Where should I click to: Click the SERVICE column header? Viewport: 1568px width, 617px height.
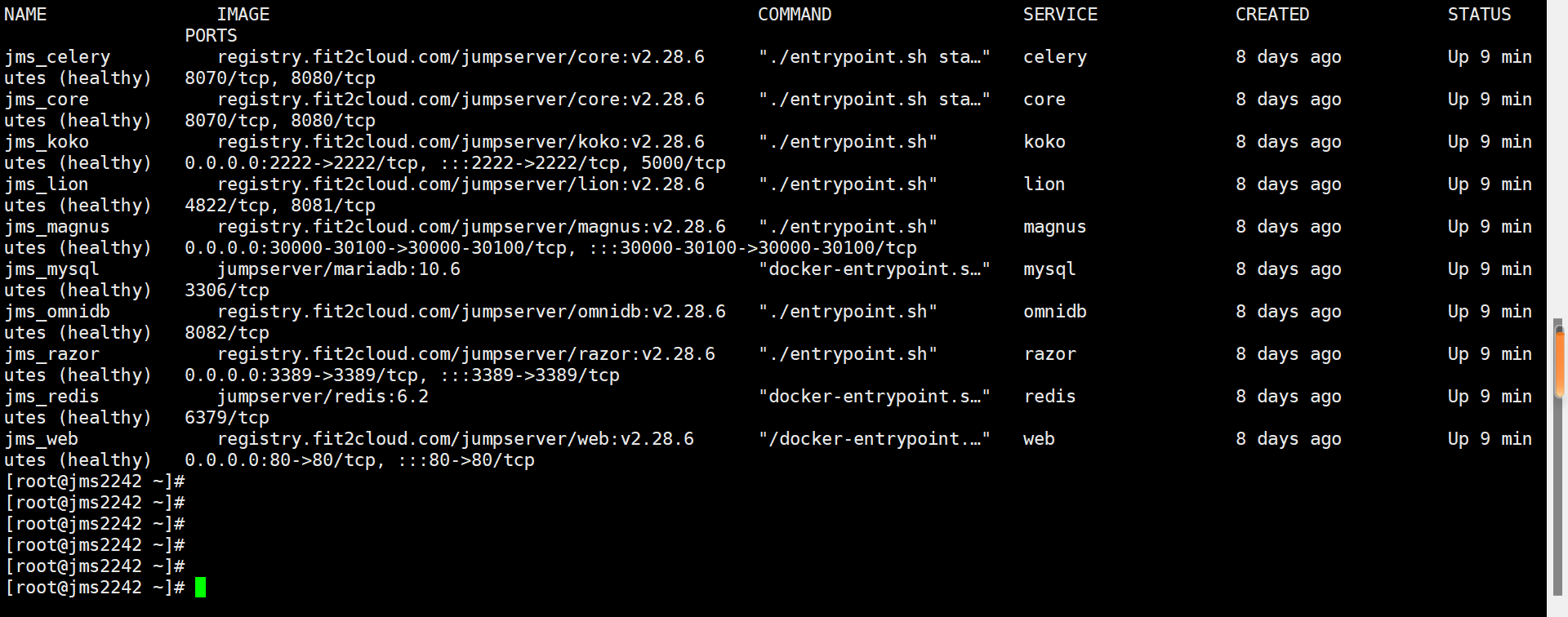[x=1061, y=15]
